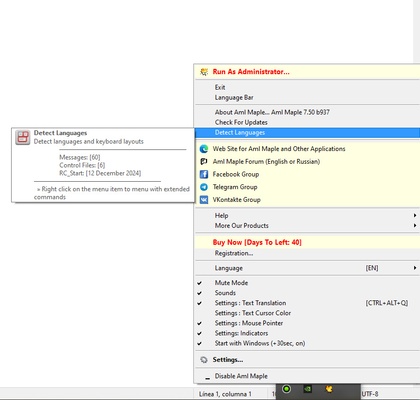The image size is (420, 400).
Task: Click the gear icon beside Settings...
Action: (x=204, y=360)
